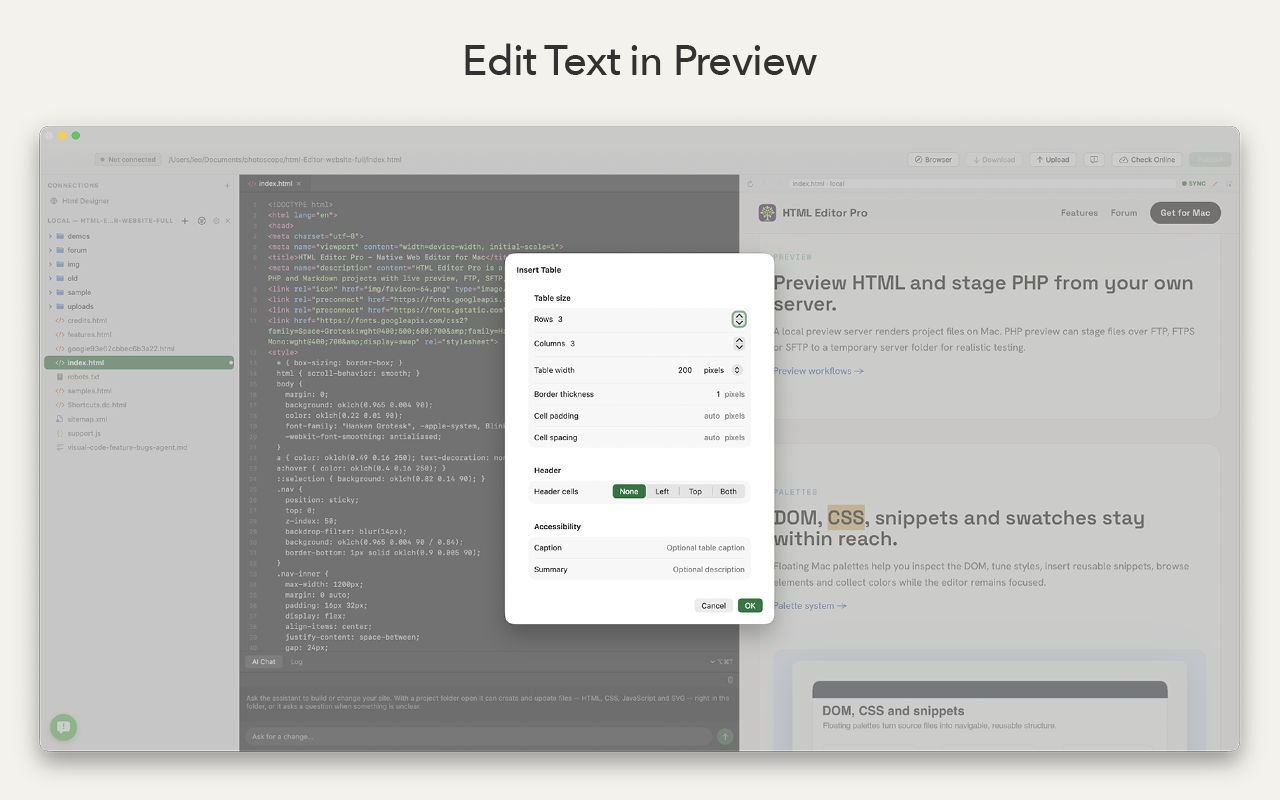Select Left for Header cells
This screenshot has width=1280, height=800.
click(662, 491)
